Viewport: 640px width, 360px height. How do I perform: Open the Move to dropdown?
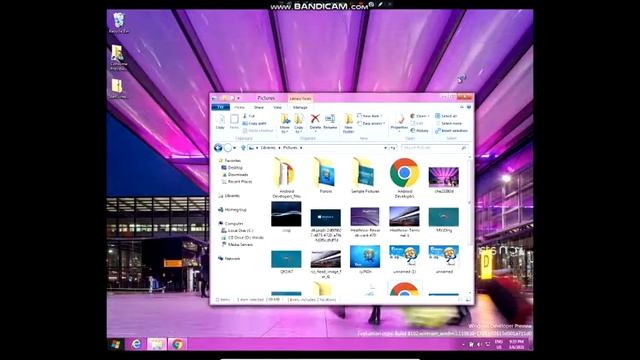285,123
